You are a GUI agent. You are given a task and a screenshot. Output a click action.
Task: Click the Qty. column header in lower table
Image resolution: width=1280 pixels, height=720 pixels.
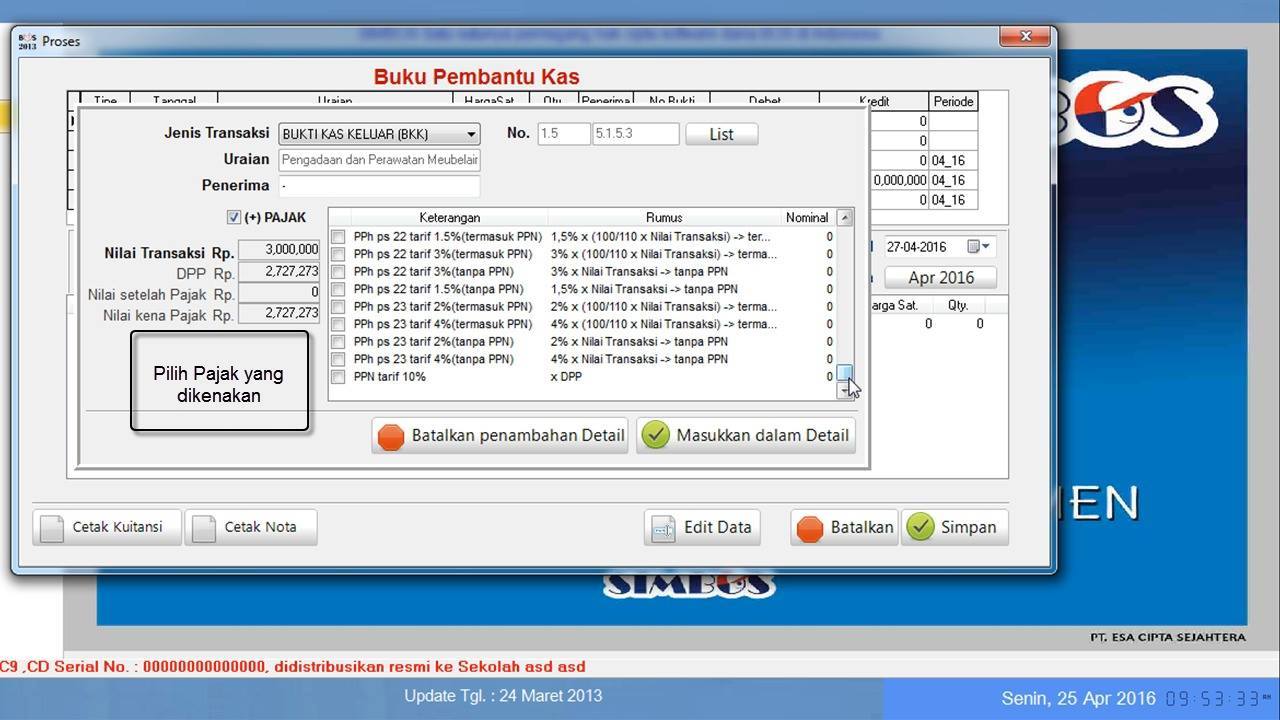point(958,305)
